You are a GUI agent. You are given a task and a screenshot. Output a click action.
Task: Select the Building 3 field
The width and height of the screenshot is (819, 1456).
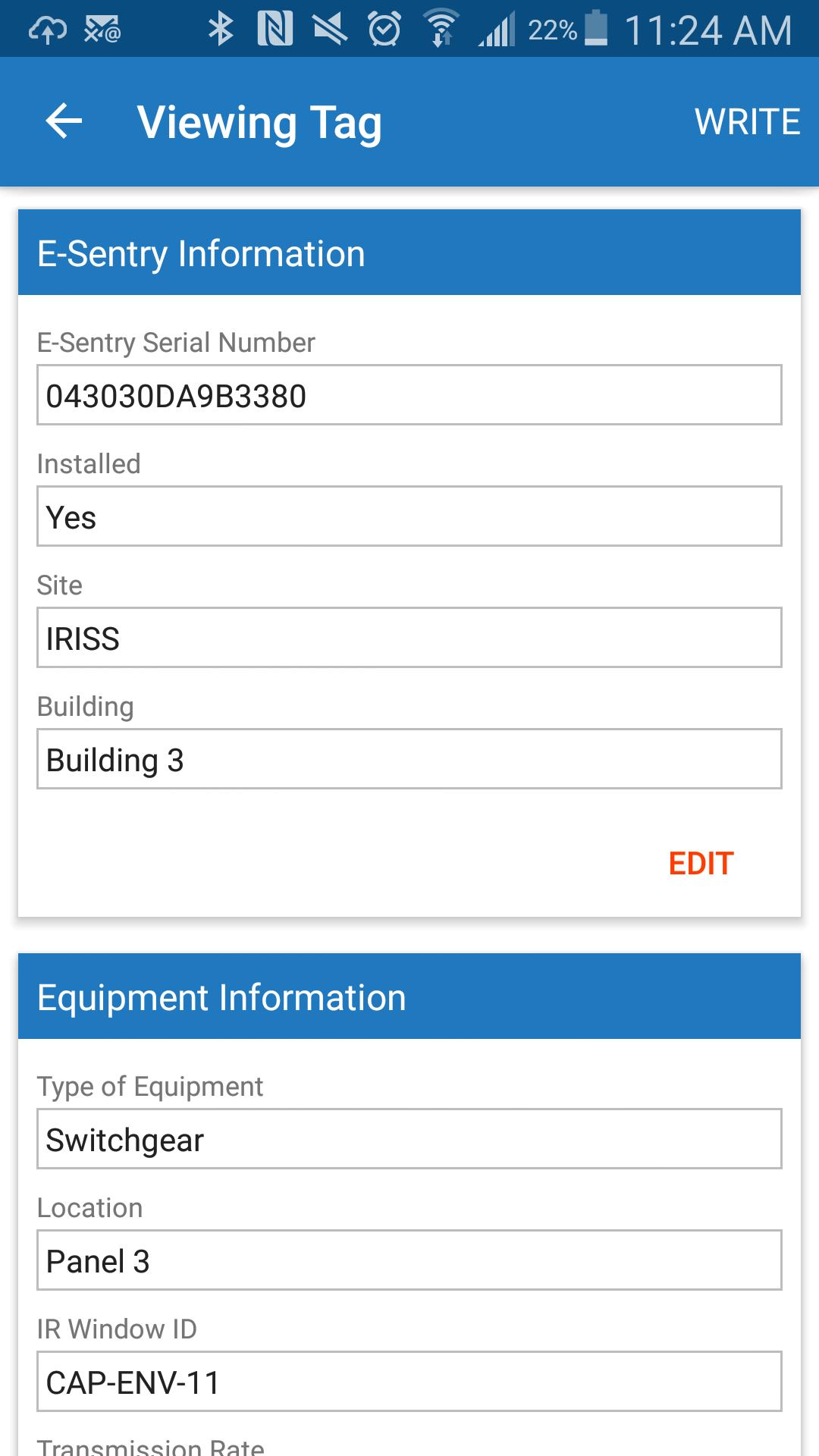409,759
